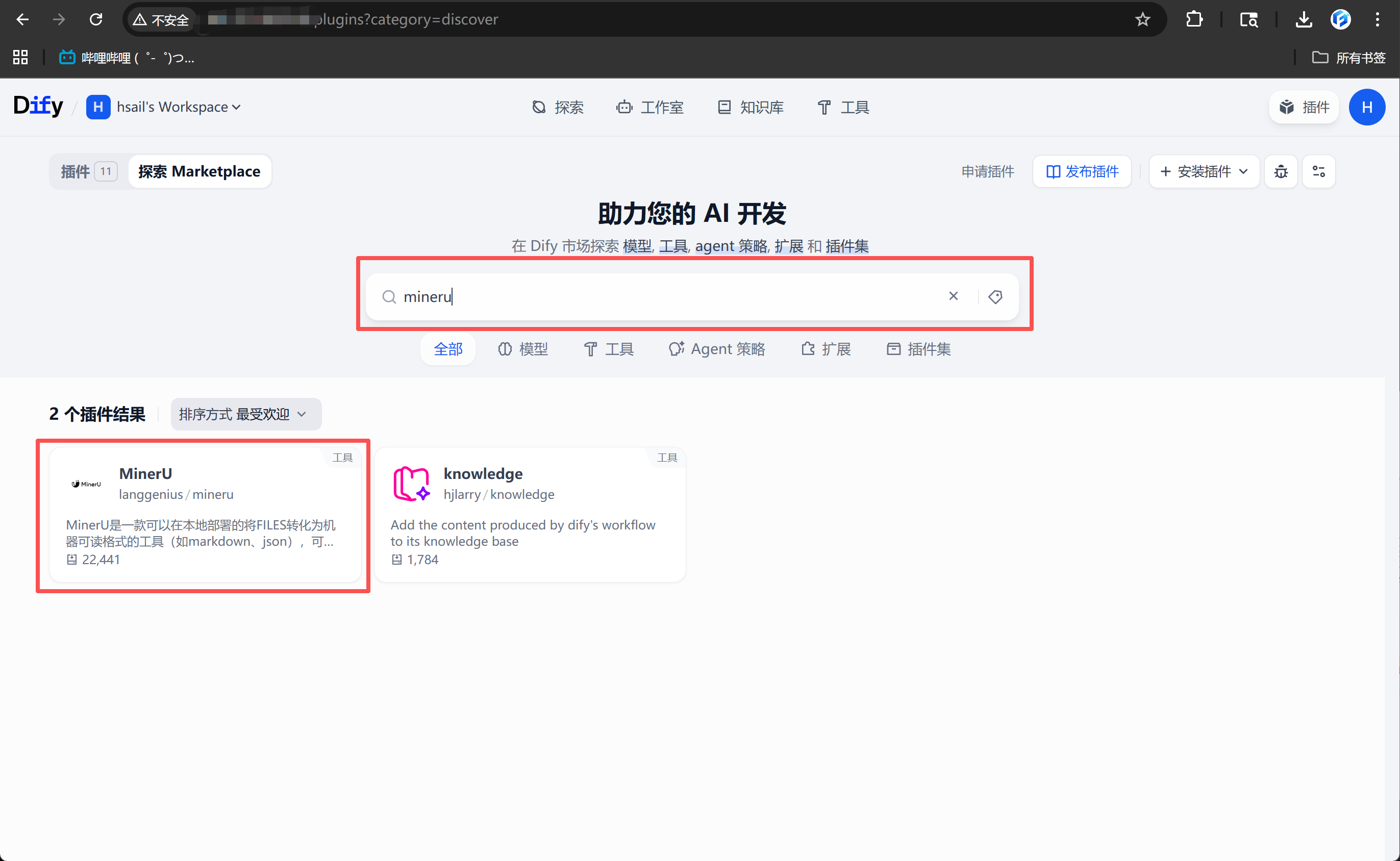Reload the page with refresh icon
1400x861 pixels.
[x=96, y=19]
